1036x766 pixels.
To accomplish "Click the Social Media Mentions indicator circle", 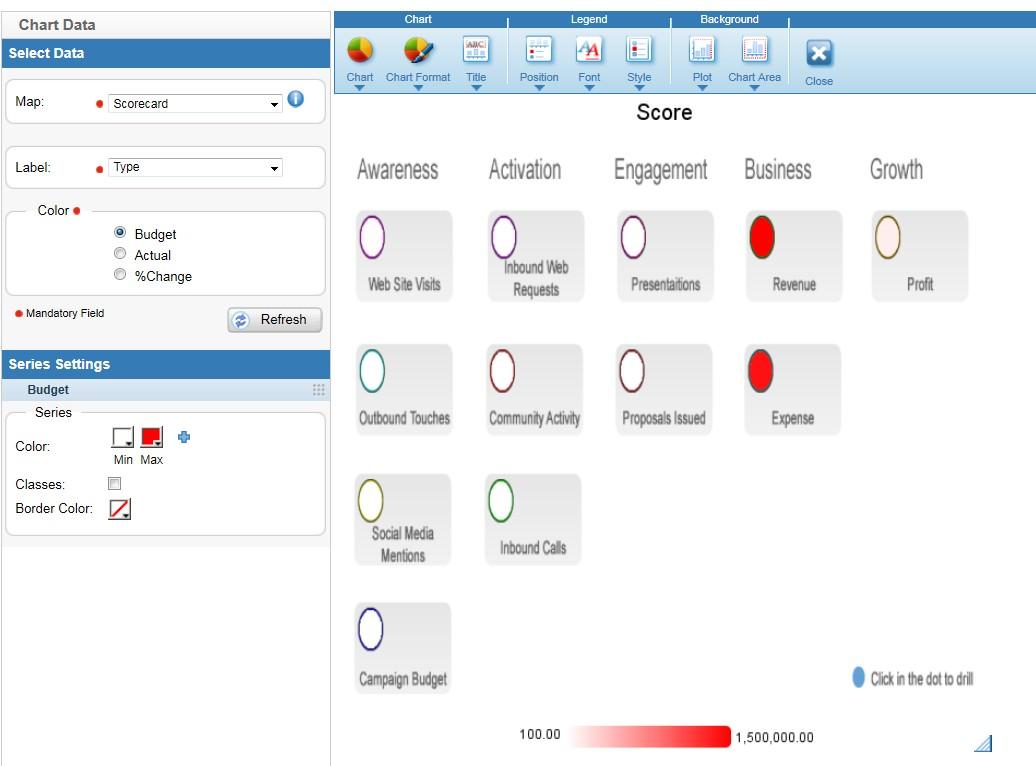I will pos(371,500).
